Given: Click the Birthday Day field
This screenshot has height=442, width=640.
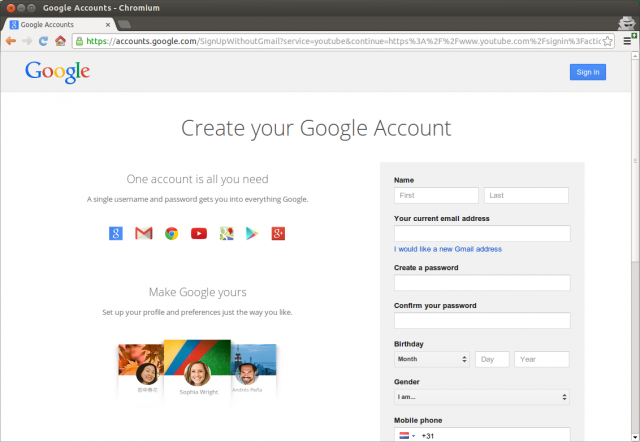Looking at the screenshot, I should click(x=492, y=359).
